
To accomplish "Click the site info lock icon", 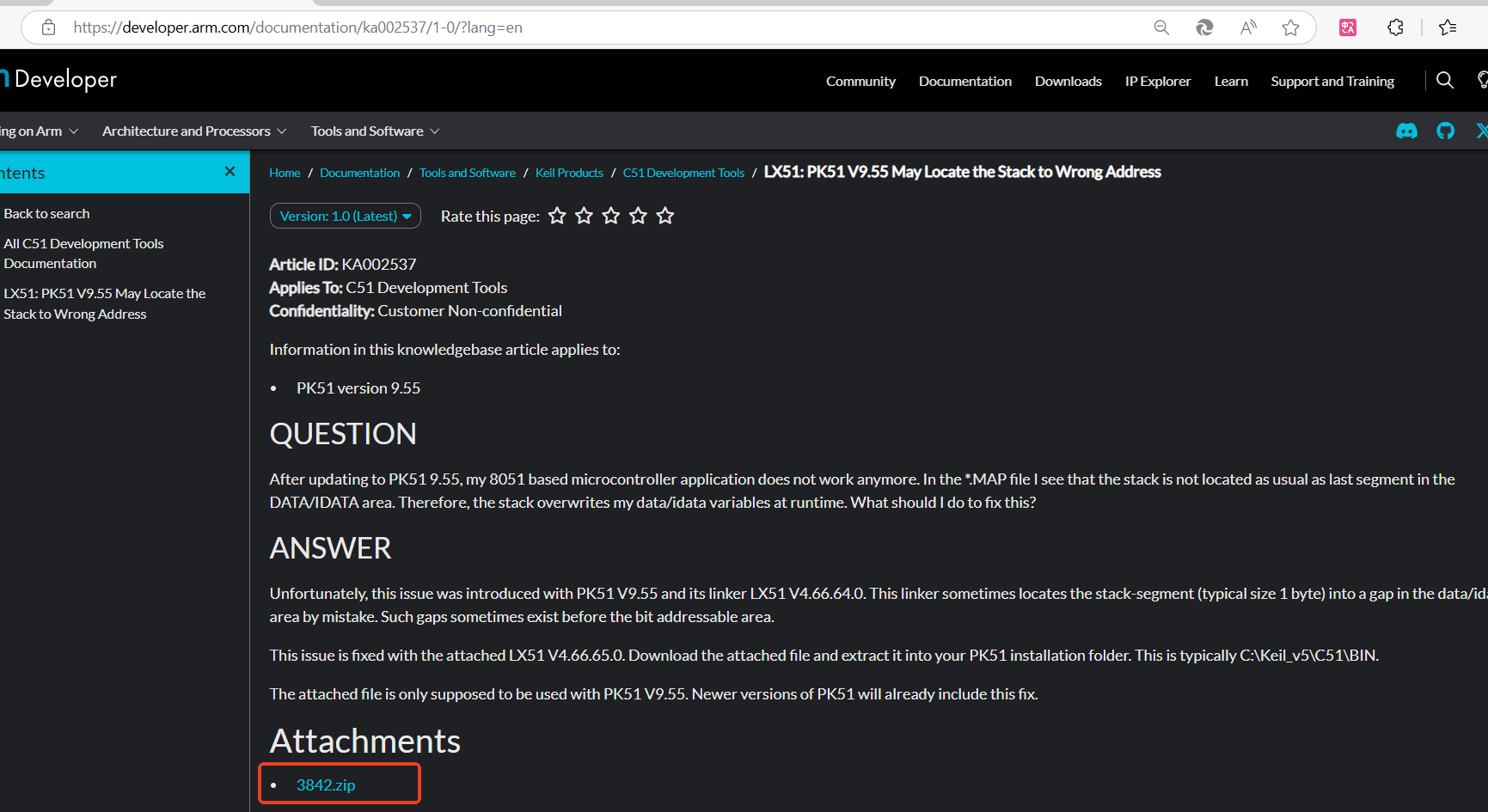I will pyautogui.click(x=49, y=27).
